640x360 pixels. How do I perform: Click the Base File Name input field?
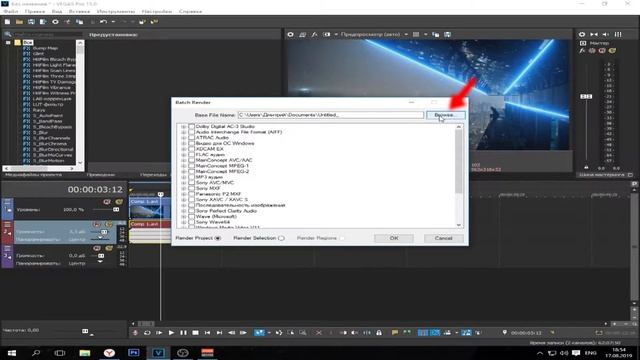pos(331,115)
